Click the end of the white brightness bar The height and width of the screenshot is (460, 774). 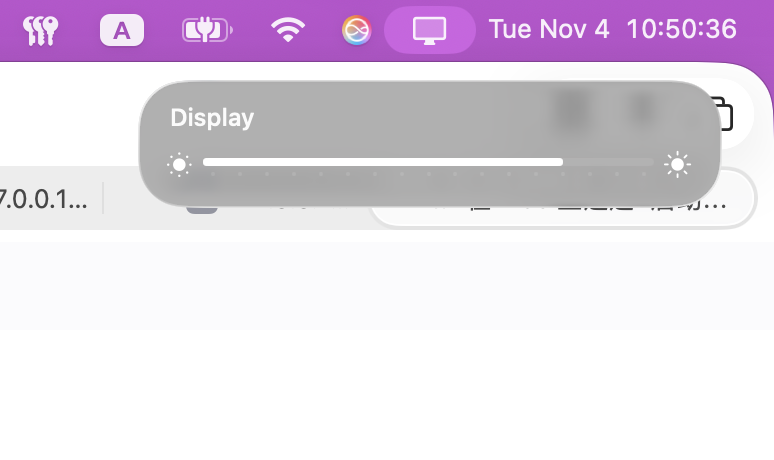[561, 162]
